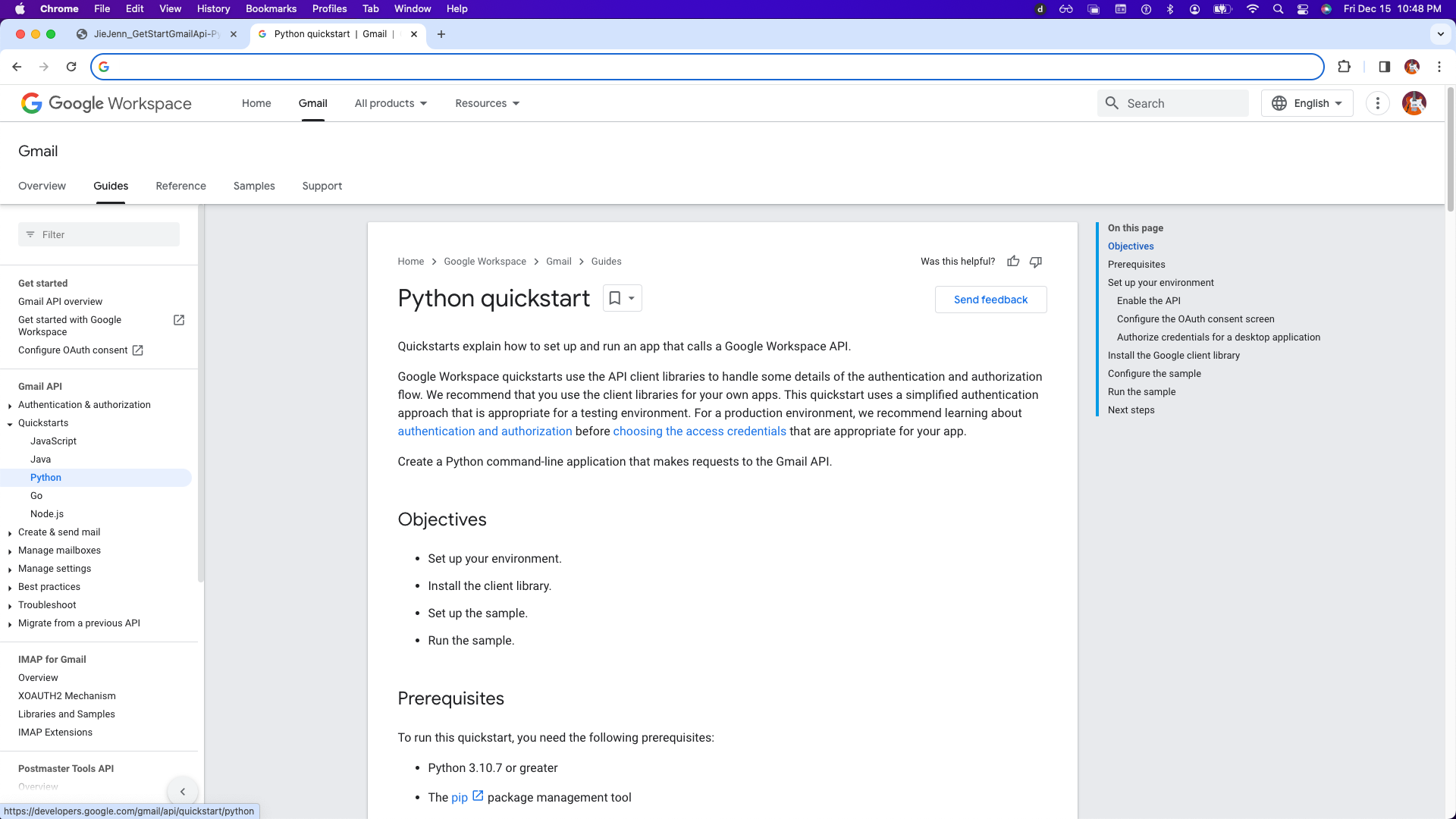Screen dimensions: 1456x819
Task: Switch to the Samples tab
Action: pyautogui.click(x=254, y=186)
